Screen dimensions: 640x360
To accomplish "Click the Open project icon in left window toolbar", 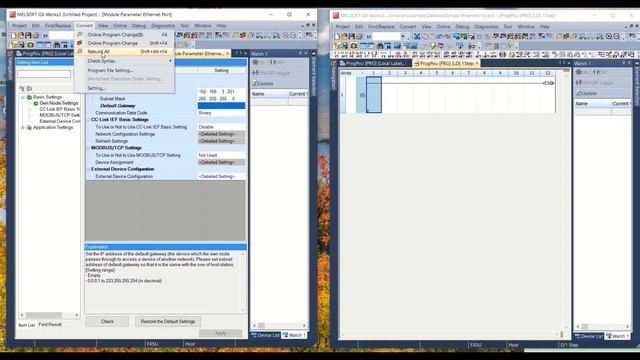I will point(20,36).
